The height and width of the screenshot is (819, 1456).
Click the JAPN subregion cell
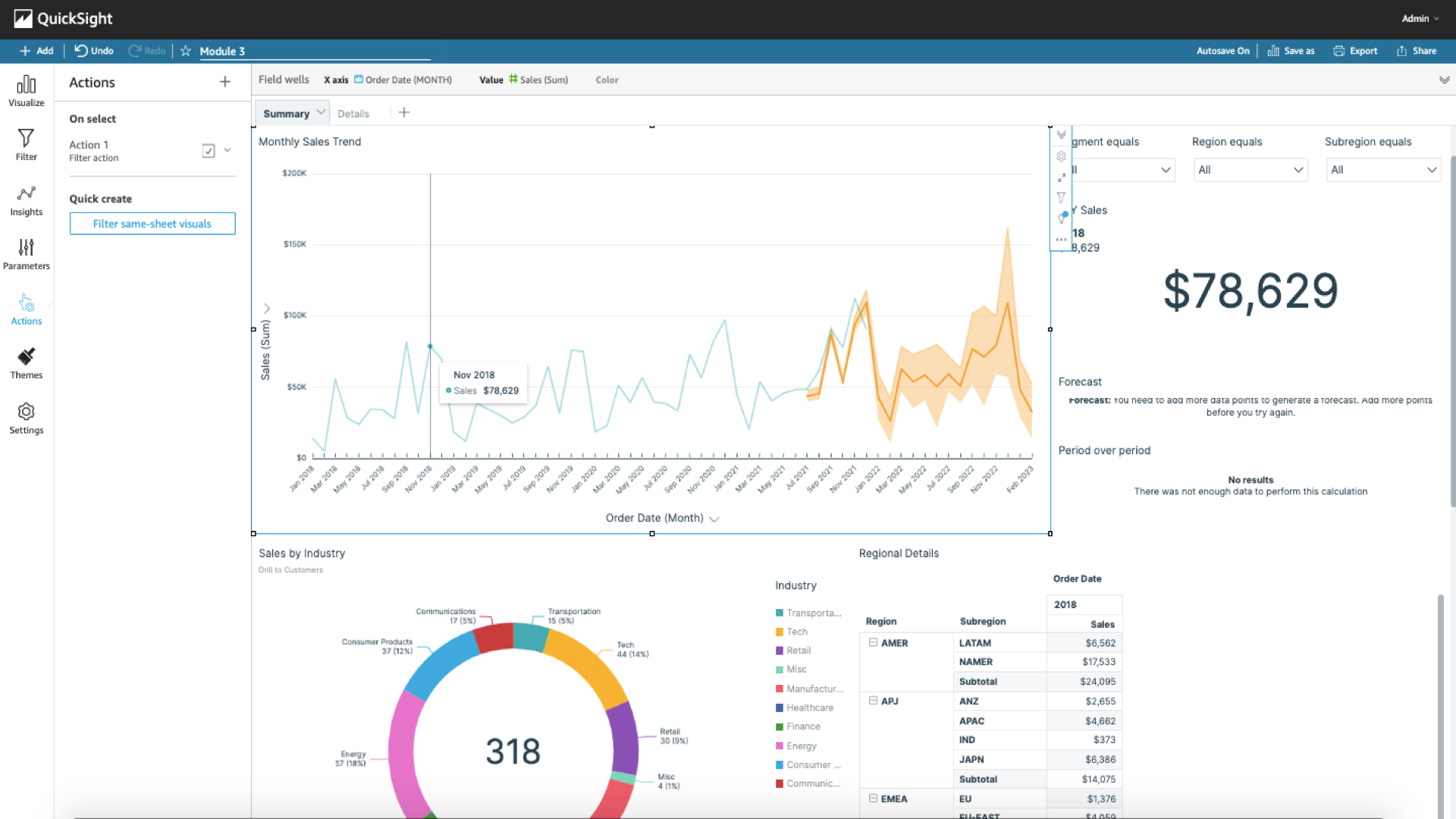pos(999,760)
